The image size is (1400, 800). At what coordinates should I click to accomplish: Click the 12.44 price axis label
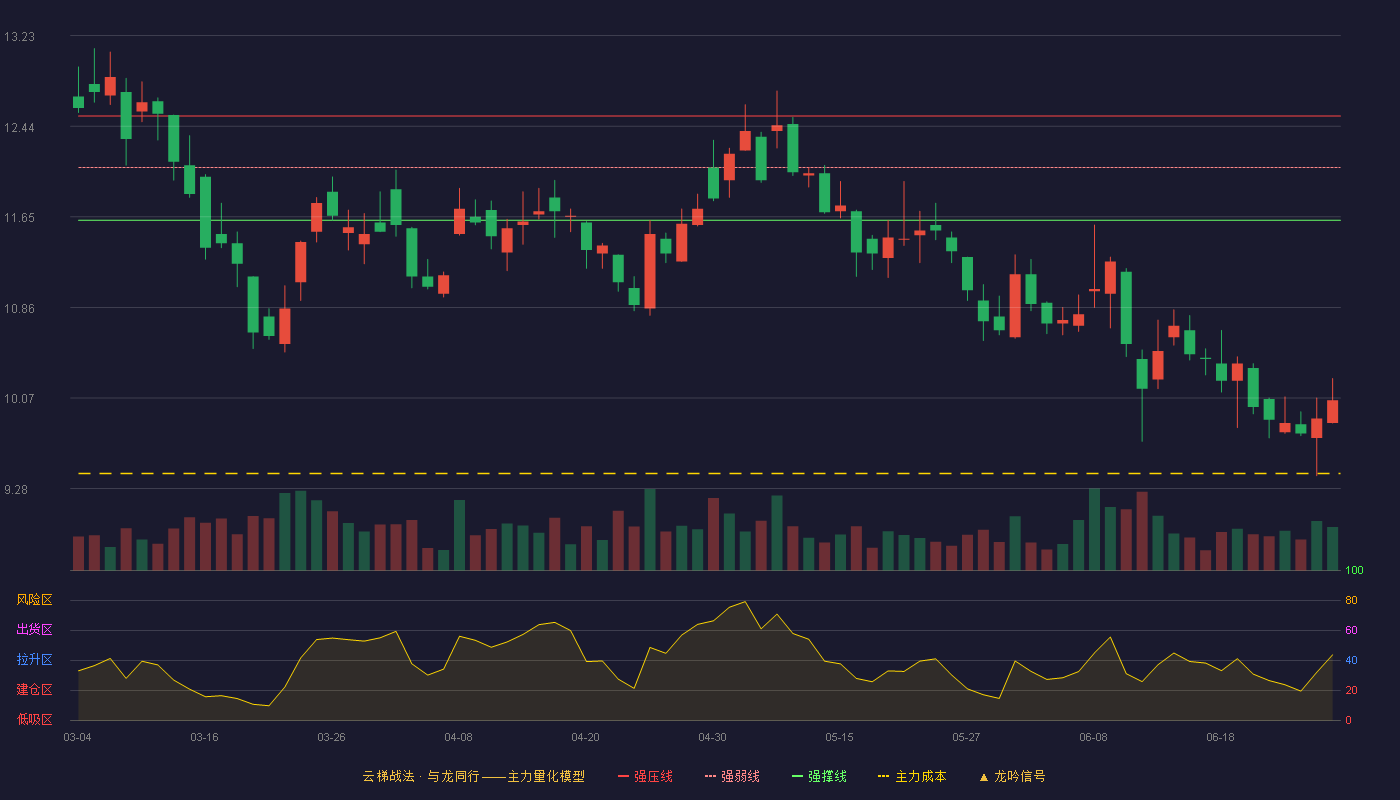pyautogui.click(x=19, y=127)
